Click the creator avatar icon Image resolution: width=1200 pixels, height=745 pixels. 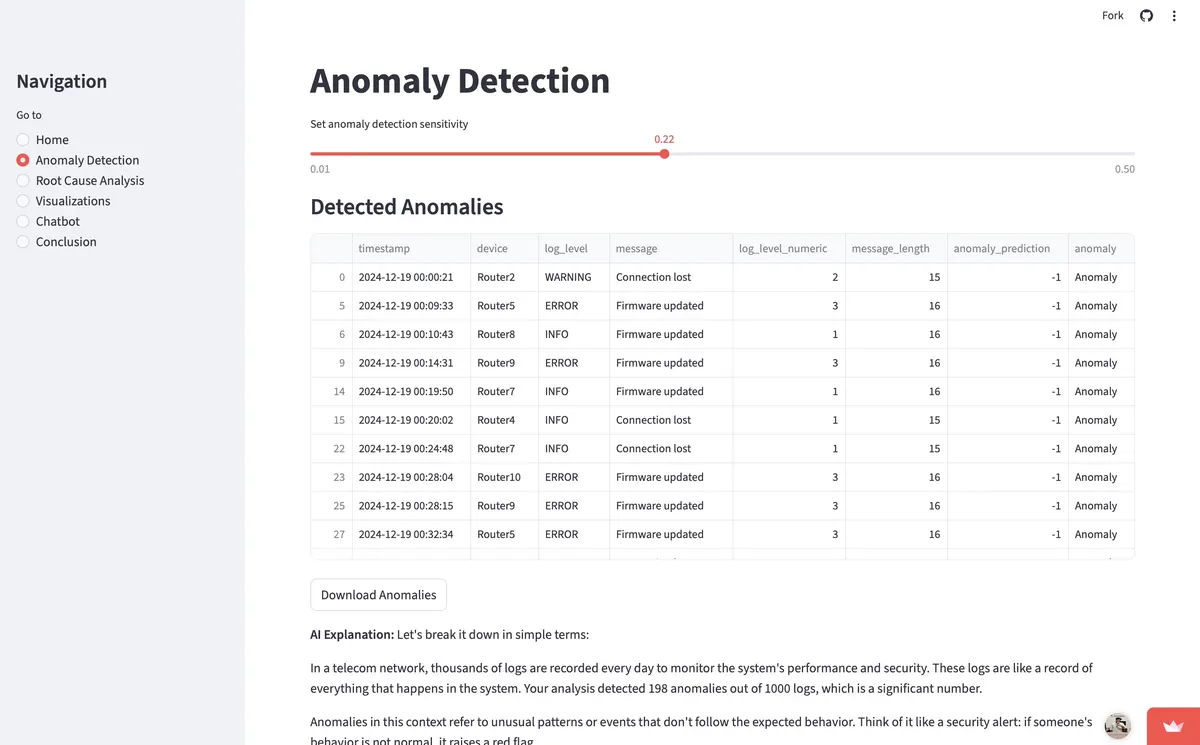click(1117, 725)
